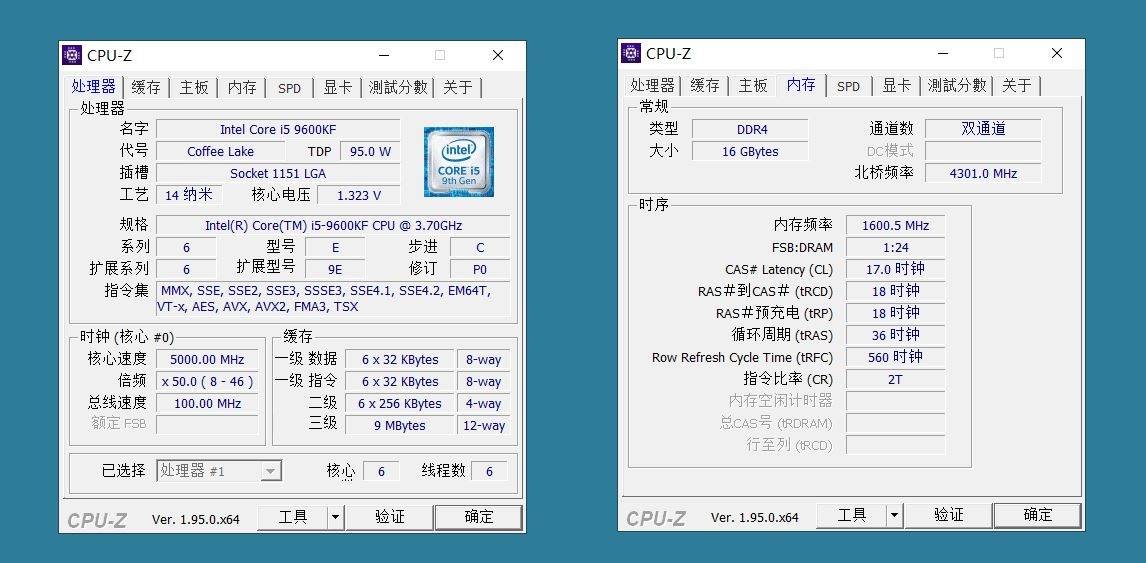Viewport: 1146px width, 563px height.
Task: Click the 9 MBytes level 3 cache value
Action: [x=400, y=426]
